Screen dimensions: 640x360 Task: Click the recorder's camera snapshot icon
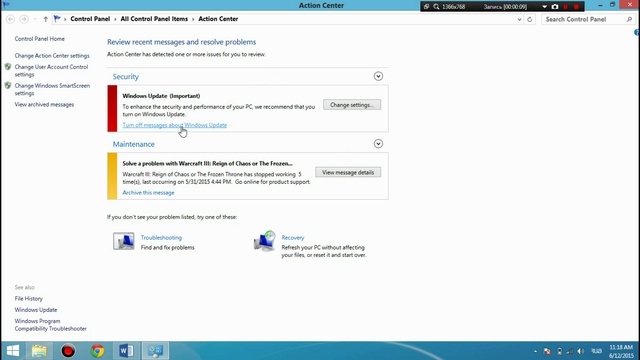[555, 7]
